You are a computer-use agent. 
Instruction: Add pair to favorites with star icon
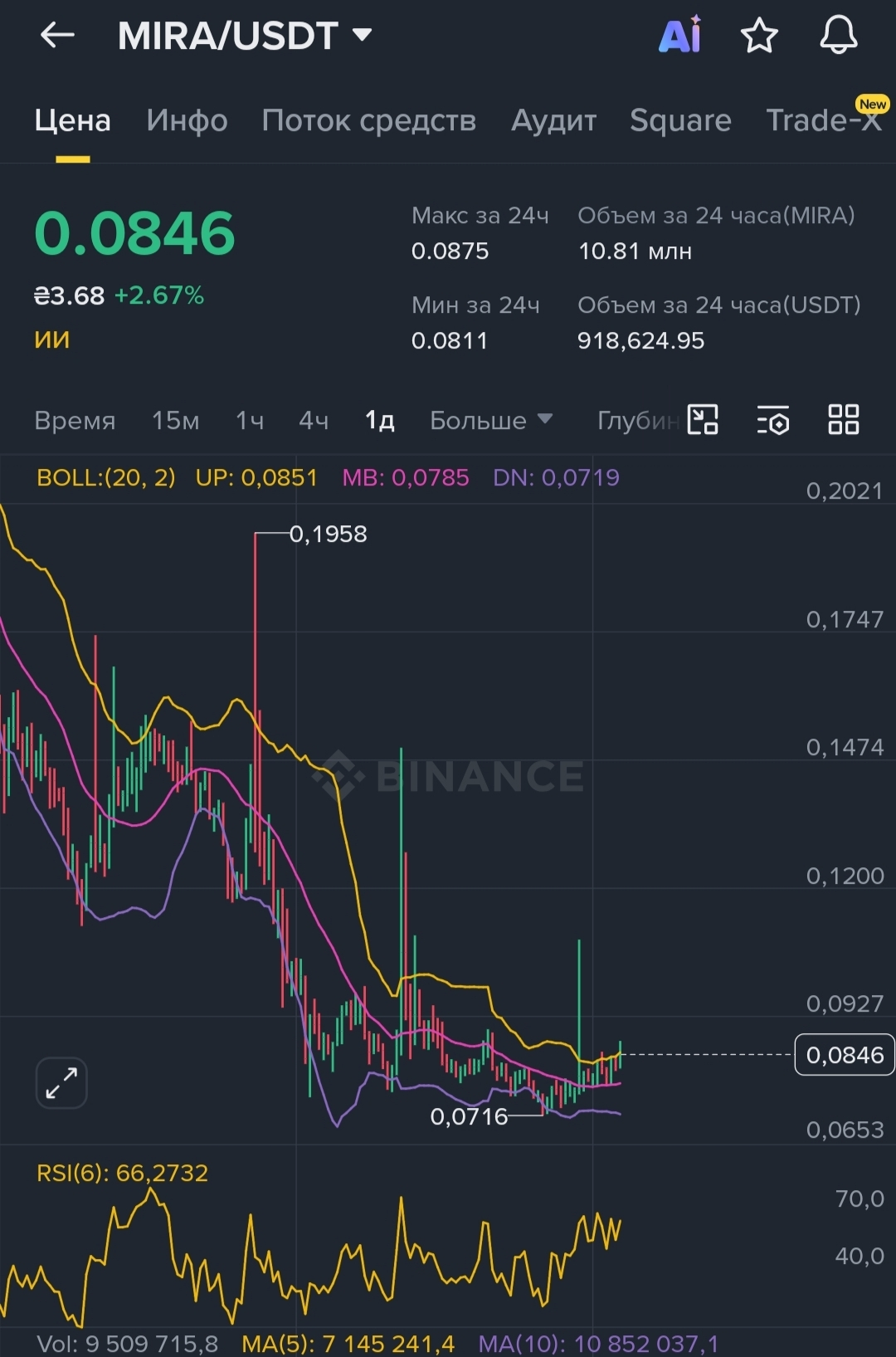759,36
